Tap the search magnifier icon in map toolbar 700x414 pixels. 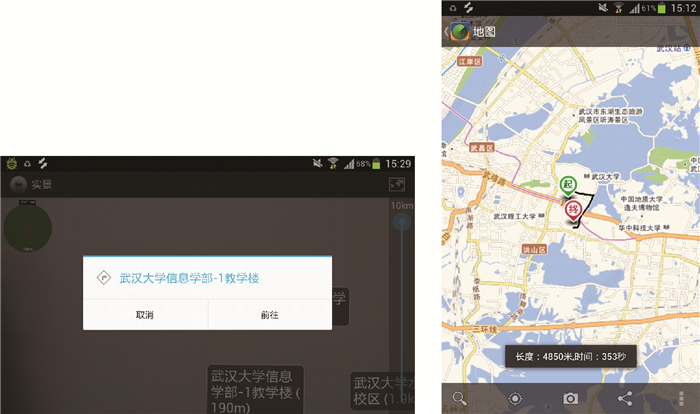pyautogui.click(x=460, y=398)
